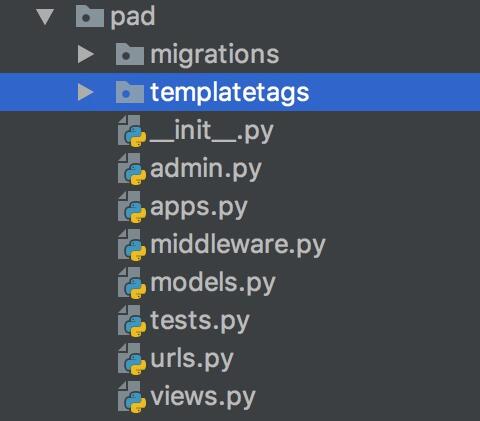Click the views.py Python file icon

pyautogui.click(x=132, y=397)
